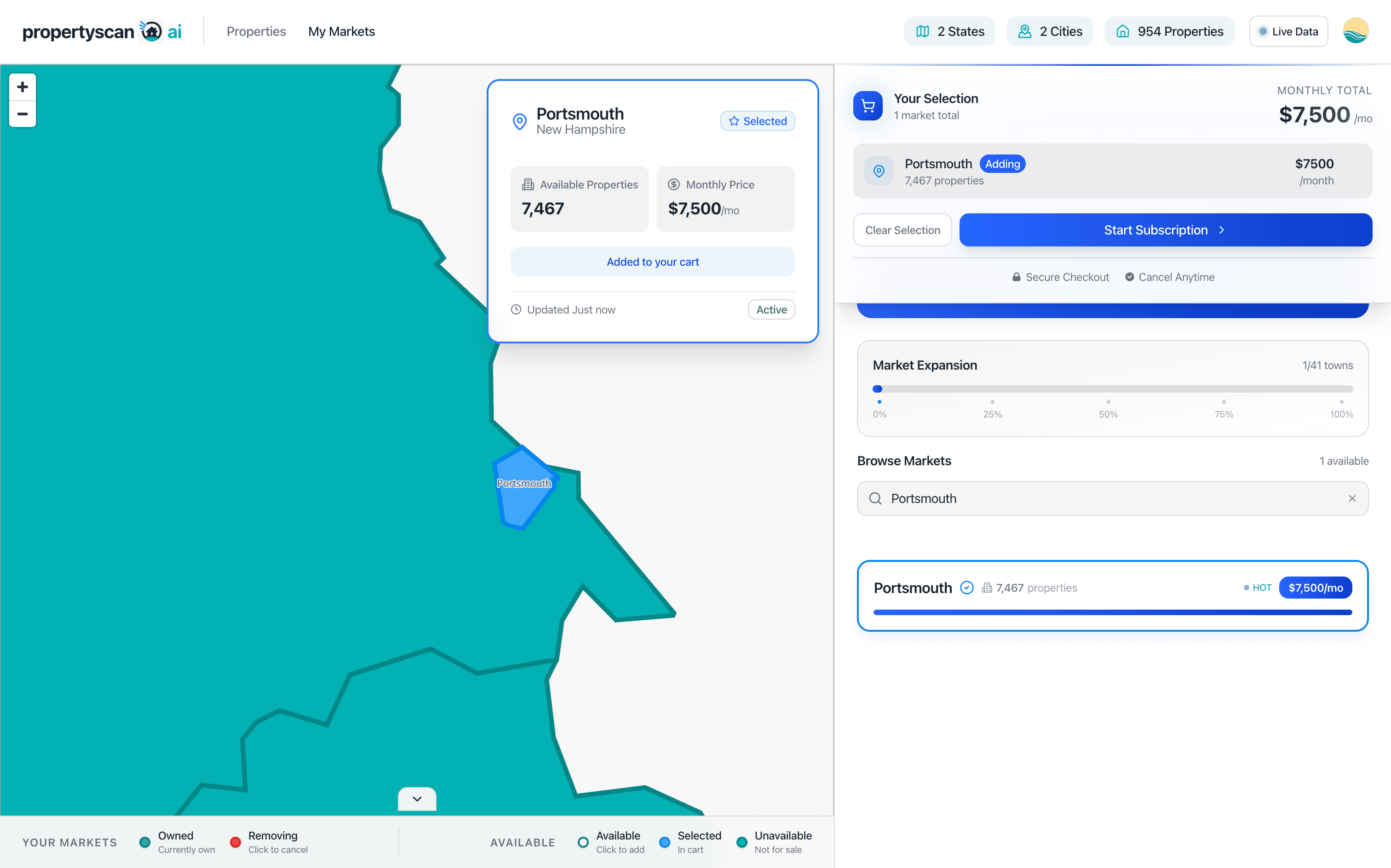Click the propertyscan house logo
The image size is (1391, 868).
coord(152,31)
